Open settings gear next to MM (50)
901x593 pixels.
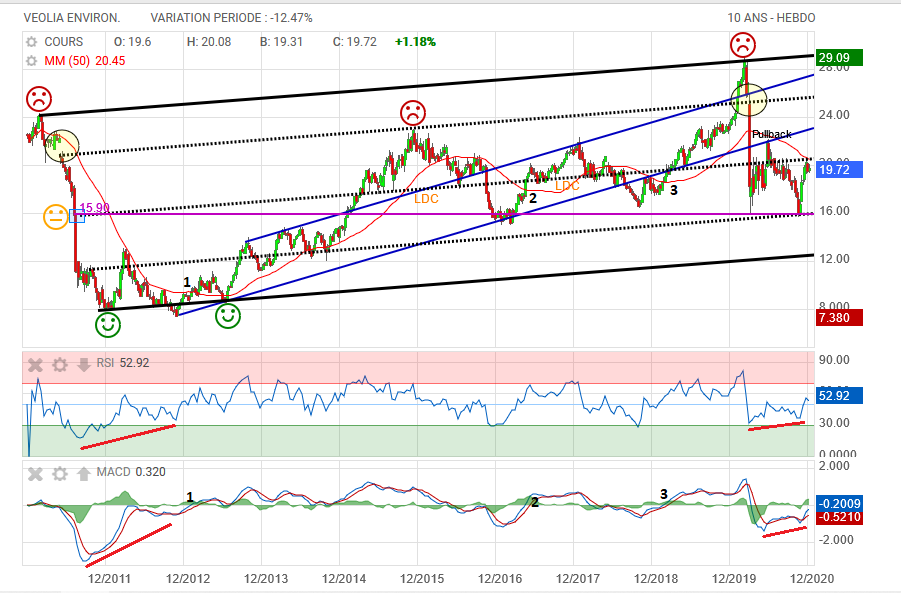(x=32, y=61)
